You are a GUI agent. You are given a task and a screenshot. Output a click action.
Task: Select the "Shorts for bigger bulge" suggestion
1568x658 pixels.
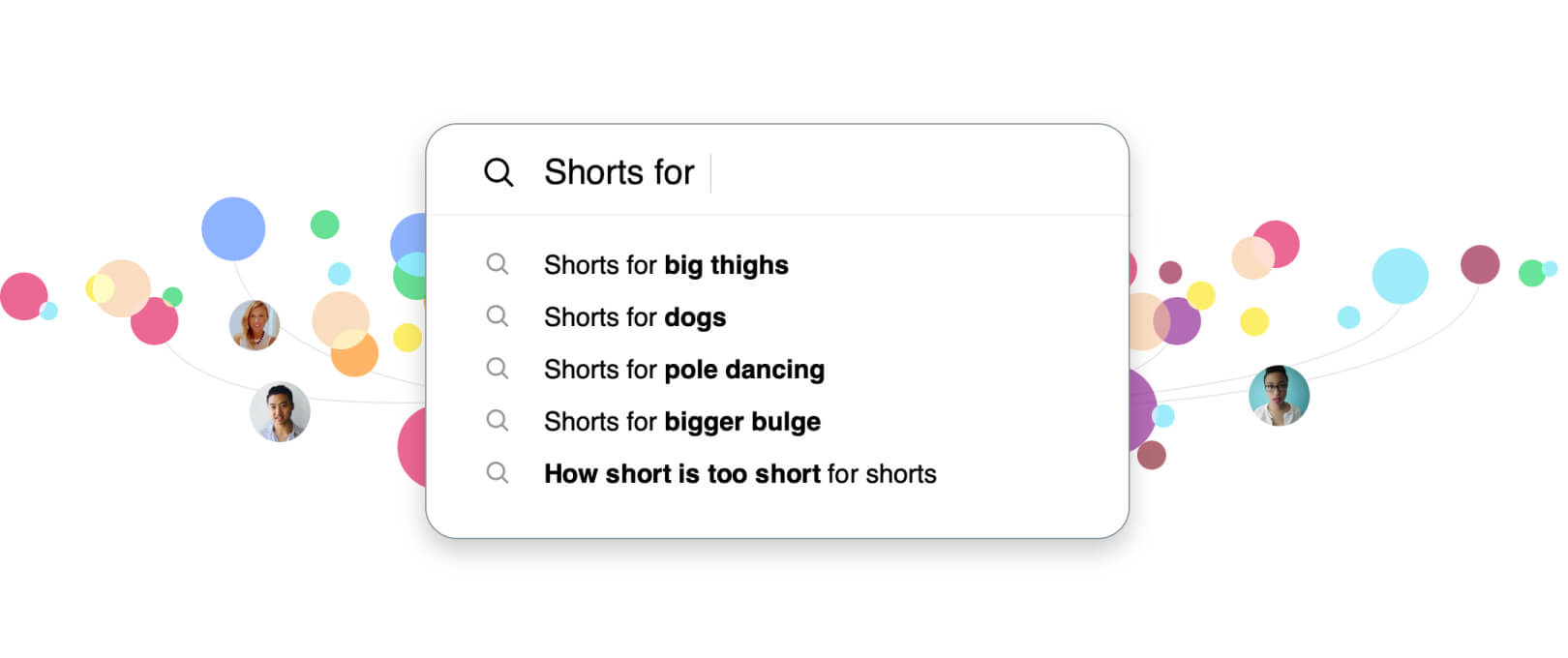click(x=682, y=422)
